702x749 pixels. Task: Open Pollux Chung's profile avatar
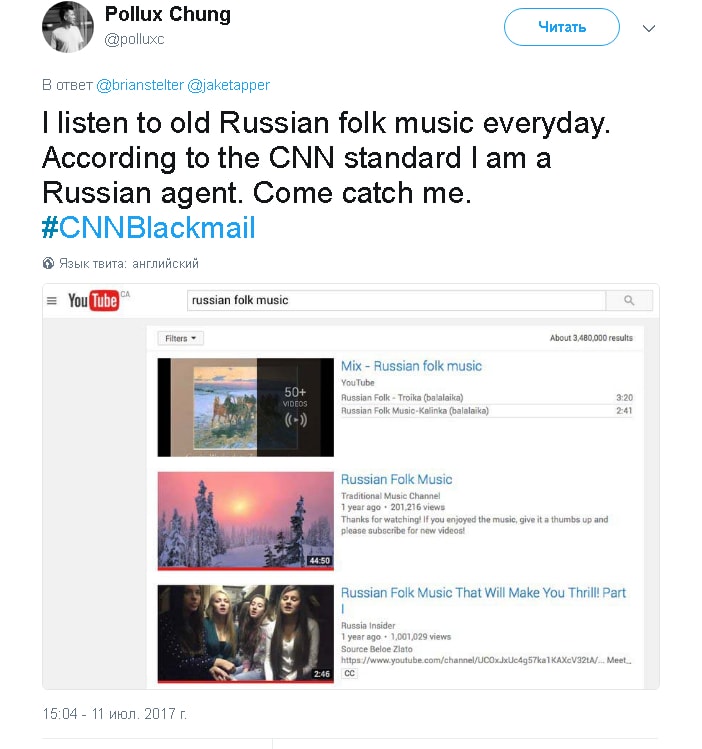68,27
